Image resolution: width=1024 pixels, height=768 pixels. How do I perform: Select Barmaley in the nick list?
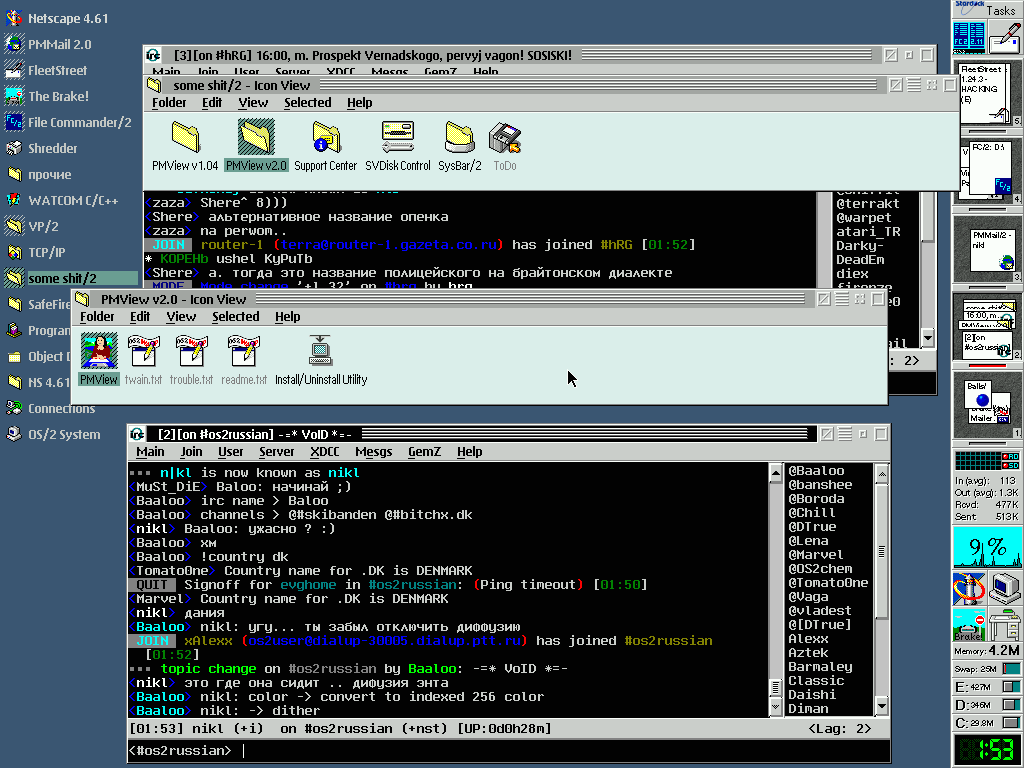click(x=820, y=667)
